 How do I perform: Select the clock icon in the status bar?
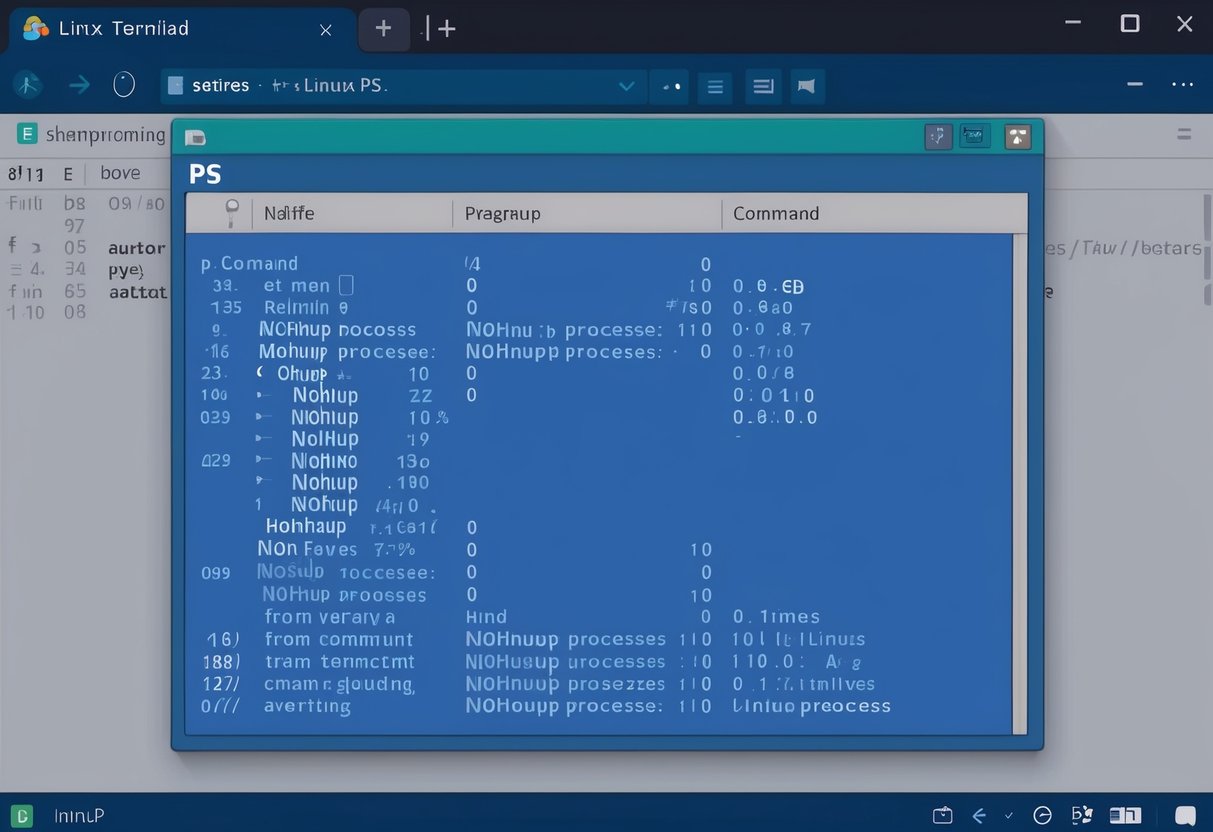pyautogui.click(x=1041, y=815)
